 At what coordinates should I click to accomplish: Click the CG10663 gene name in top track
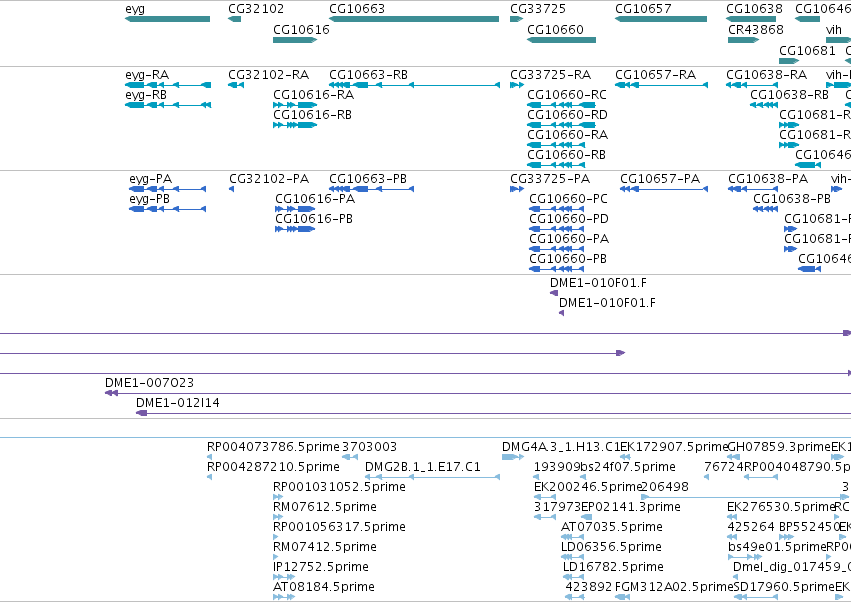(357, 9)
